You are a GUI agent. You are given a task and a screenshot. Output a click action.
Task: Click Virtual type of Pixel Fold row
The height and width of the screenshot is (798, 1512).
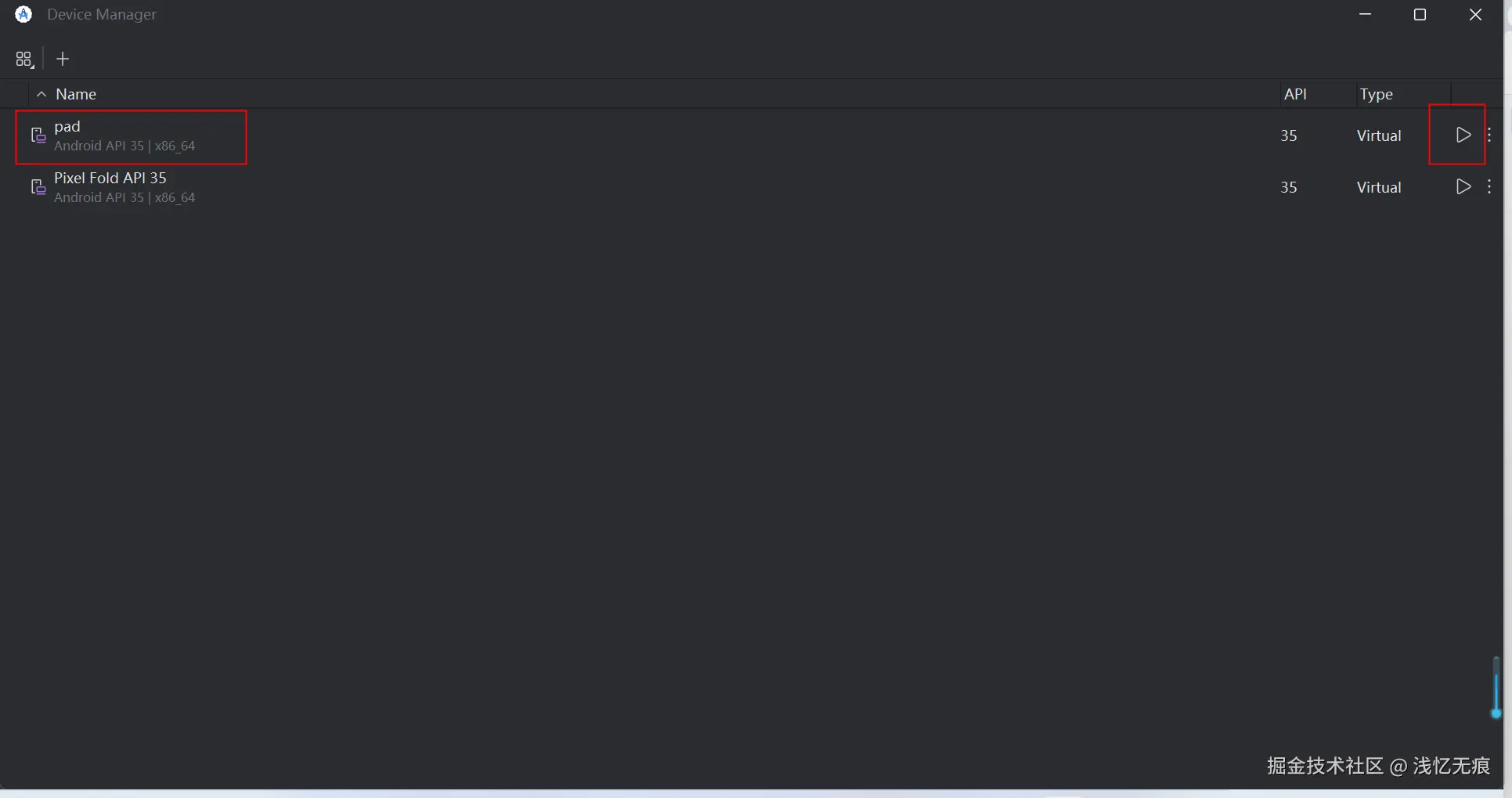click(x=1379, y=187)
